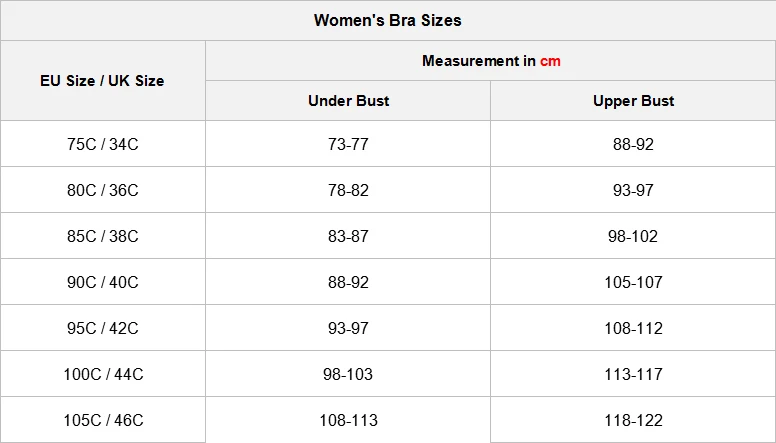Select the 90C / 40C row label

click(x=102, y=282)
